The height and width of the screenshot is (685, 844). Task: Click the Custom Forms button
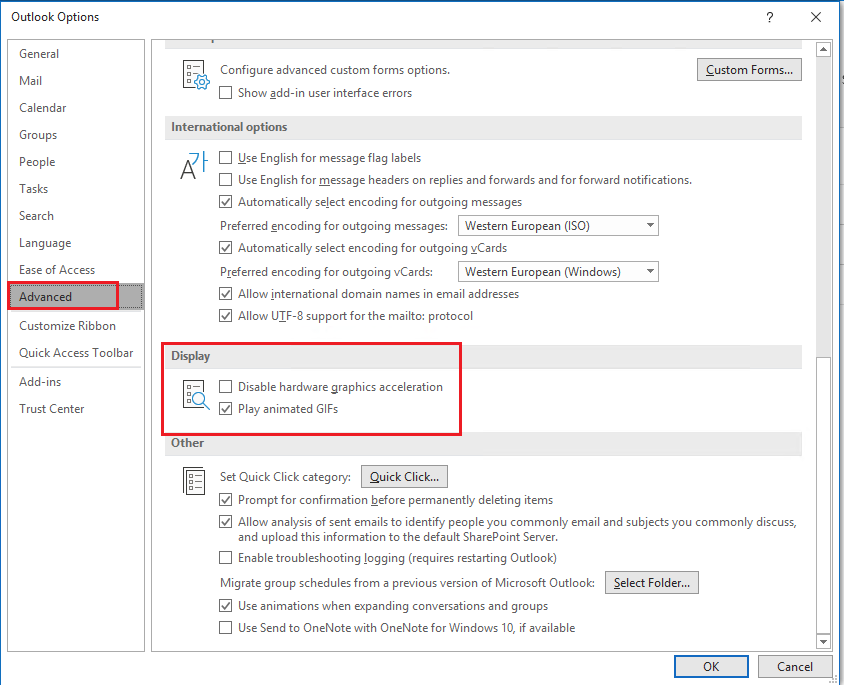pyautogui.click(x=749, y=70)
